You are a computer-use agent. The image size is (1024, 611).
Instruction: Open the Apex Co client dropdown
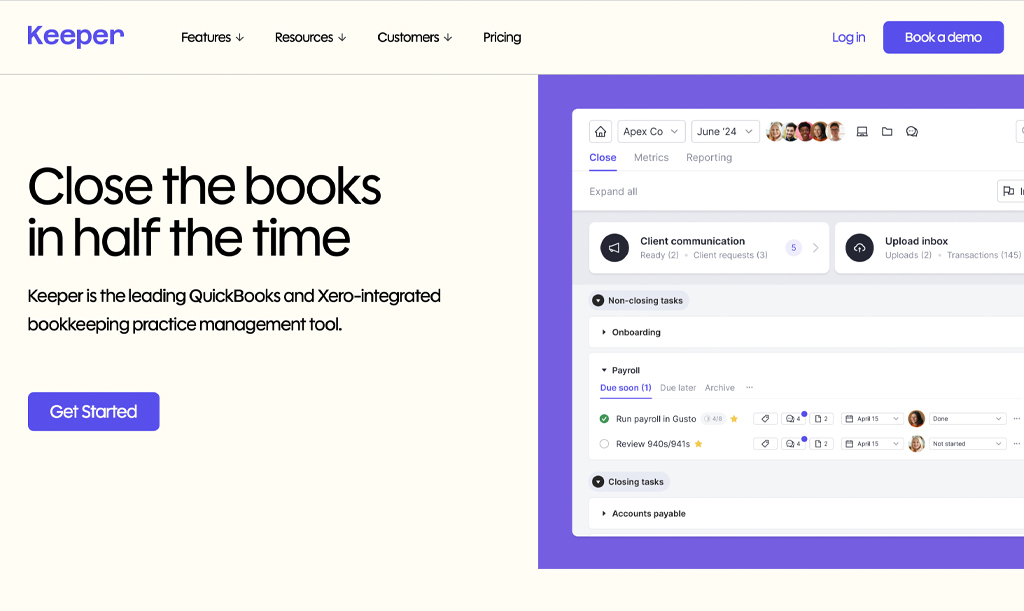651,132
